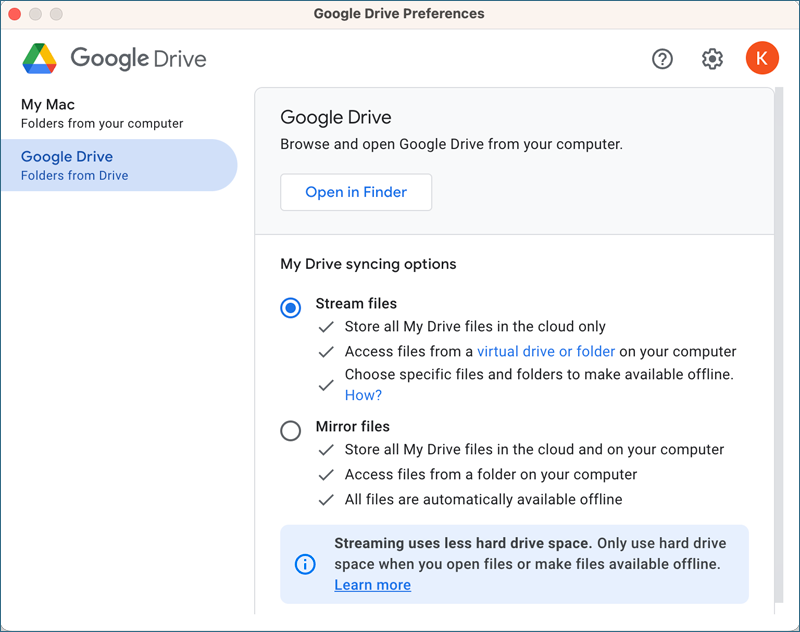Screen dimensions: 800x632
Task: Click 'All files are automatically available offline'
Action: point(484,499)
